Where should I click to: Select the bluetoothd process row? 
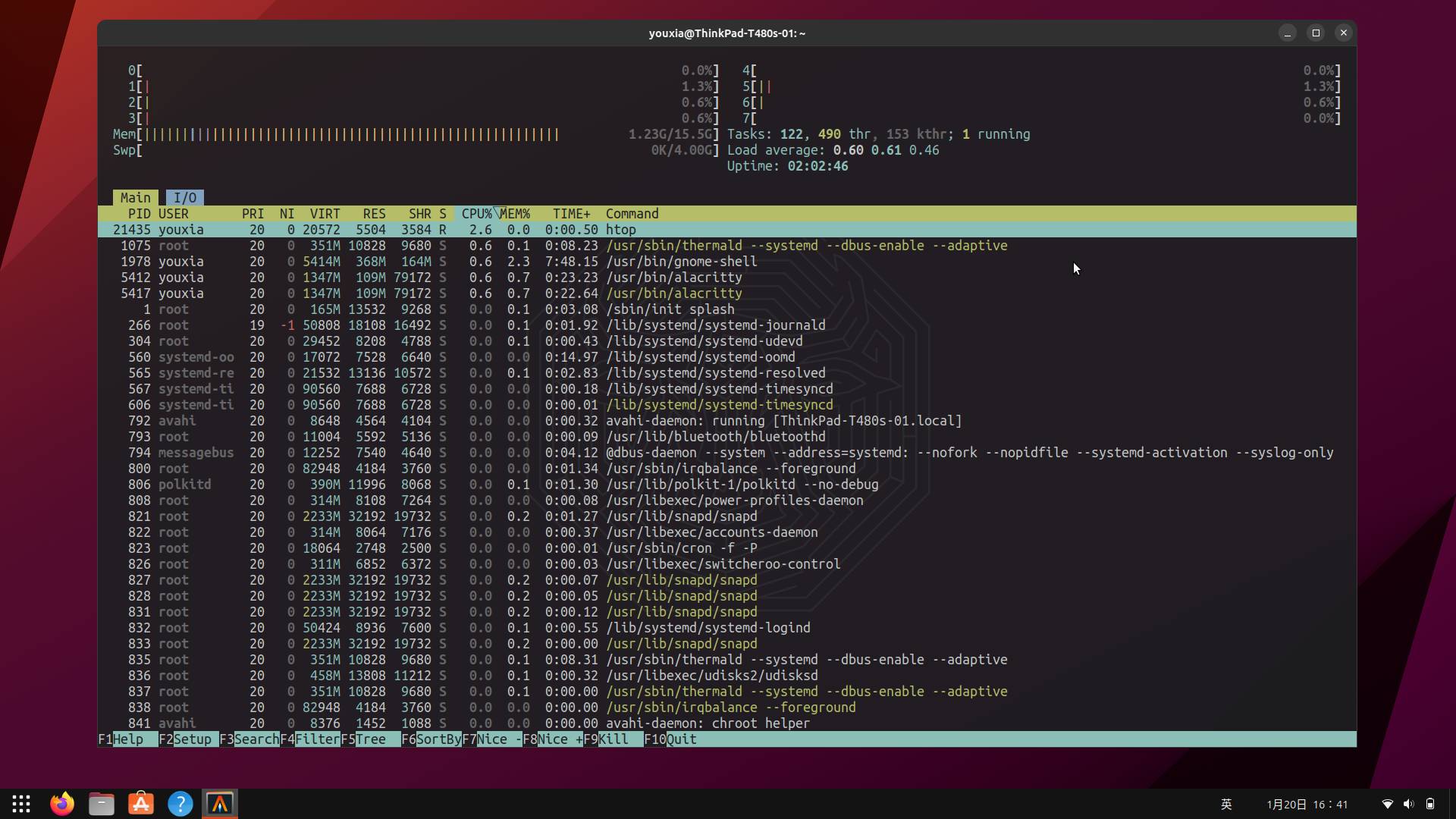point(727,437)
